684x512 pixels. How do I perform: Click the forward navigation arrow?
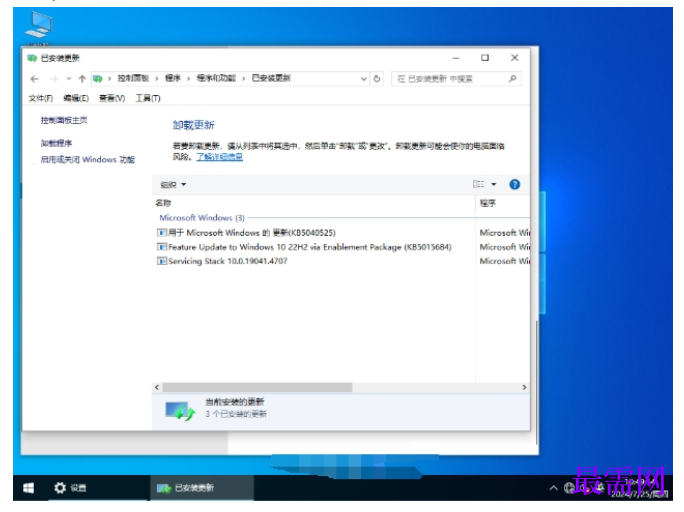(x=54, y=79)
